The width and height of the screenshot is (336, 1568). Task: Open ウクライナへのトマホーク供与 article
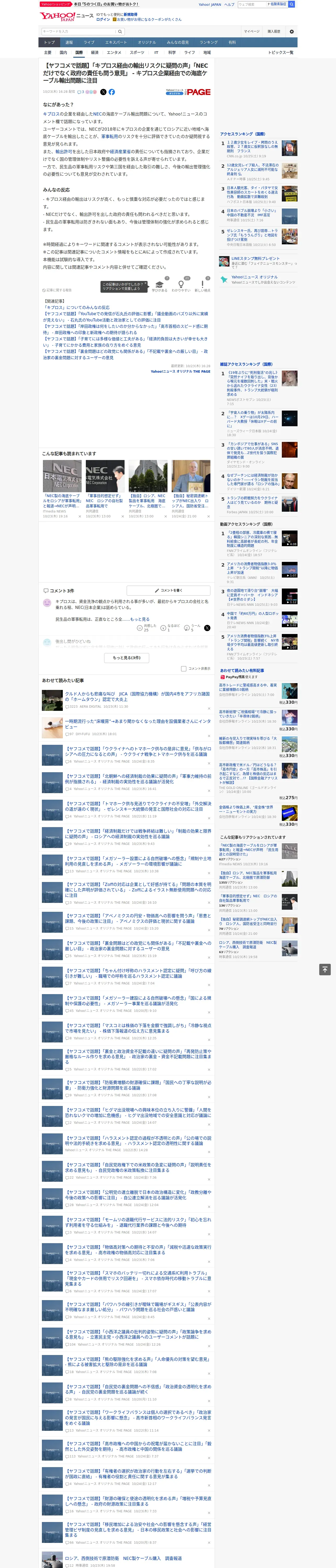click(138, 752)
